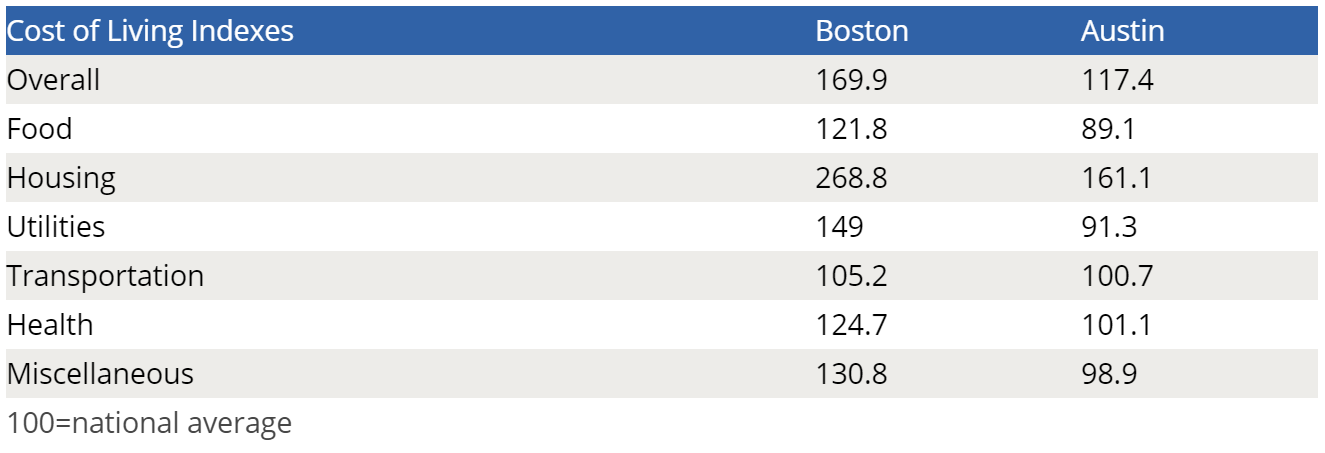This screenshot has width=1325, height=453.
Task: Click Austin's Food index 89.1
Action: 1109,129
